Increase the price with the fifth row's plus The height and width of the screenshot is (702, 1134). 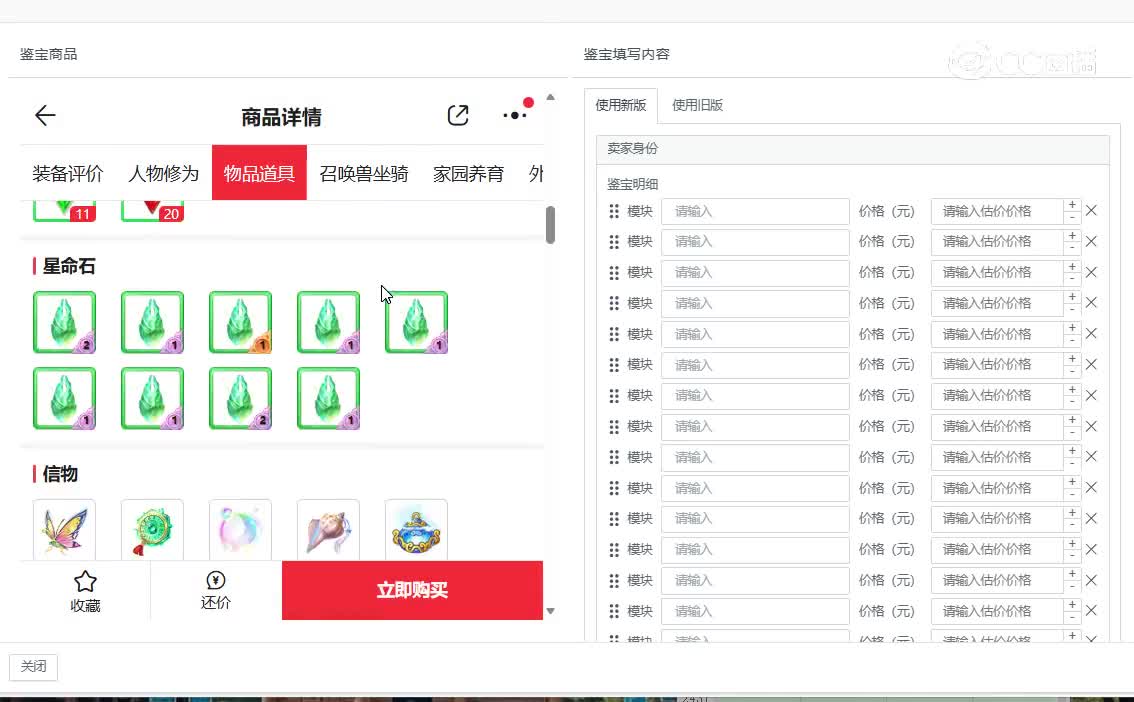pos(1073,328)
